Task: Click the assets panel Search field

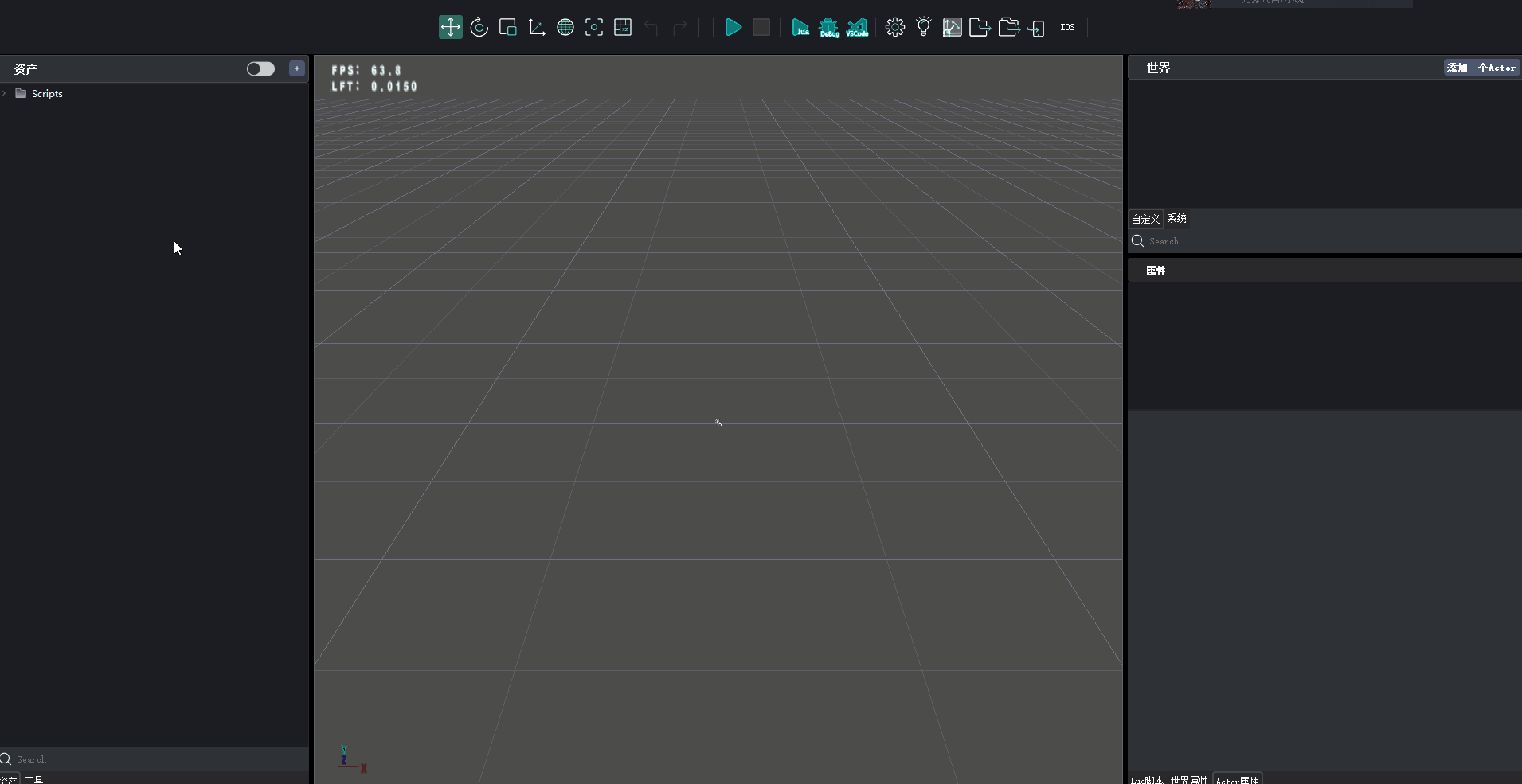Action: point(155,759)
